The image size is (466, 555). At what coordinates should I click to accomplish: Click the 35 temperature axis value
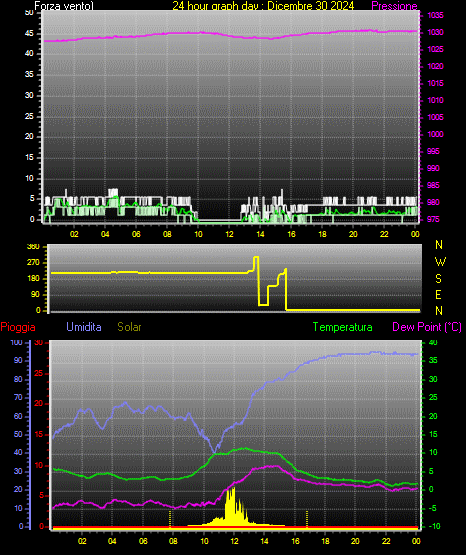(433, 360)
